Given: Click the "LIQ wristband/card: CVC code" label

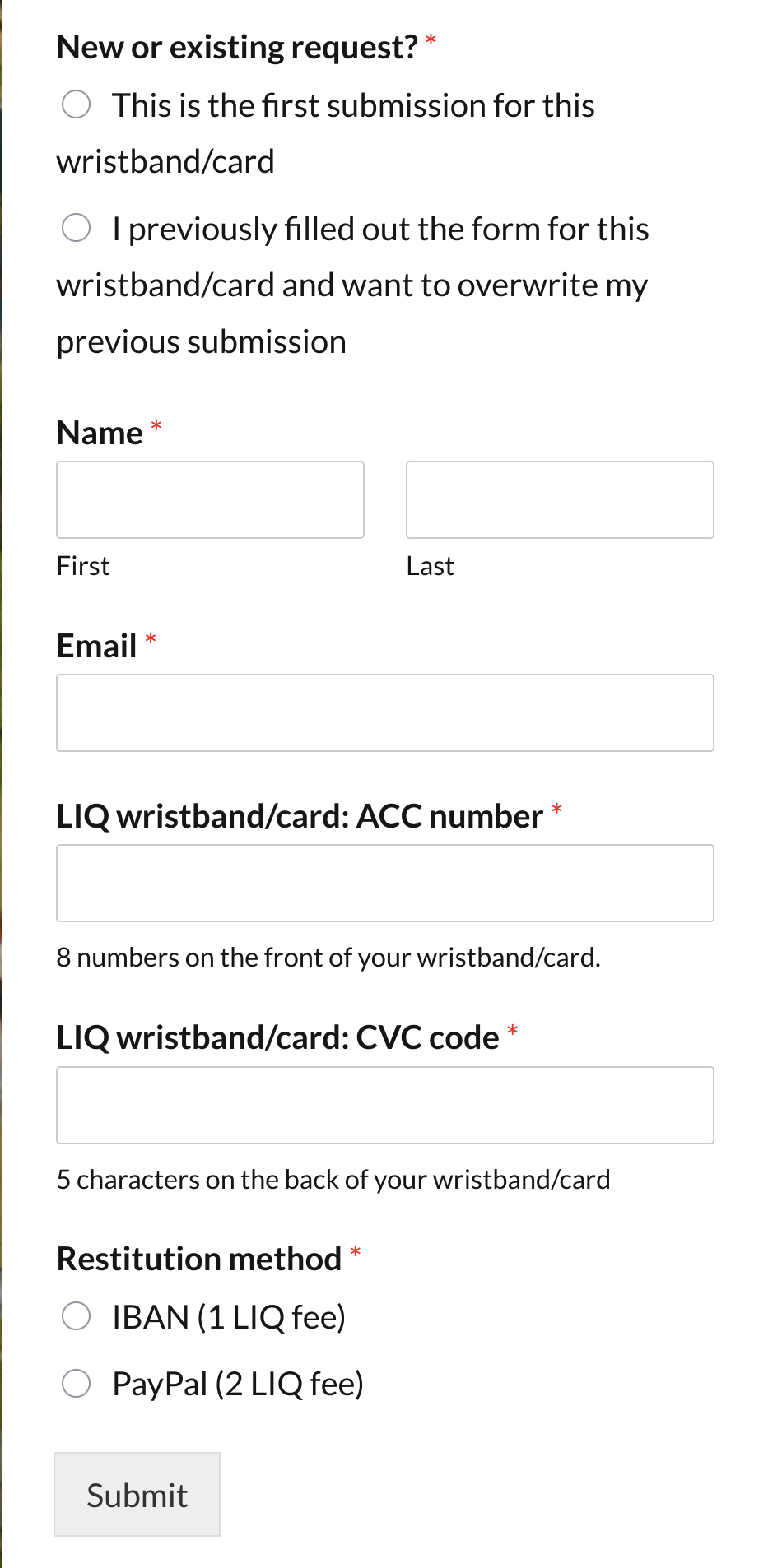Looking at the screenshot, I should [x=277, y=1037].
